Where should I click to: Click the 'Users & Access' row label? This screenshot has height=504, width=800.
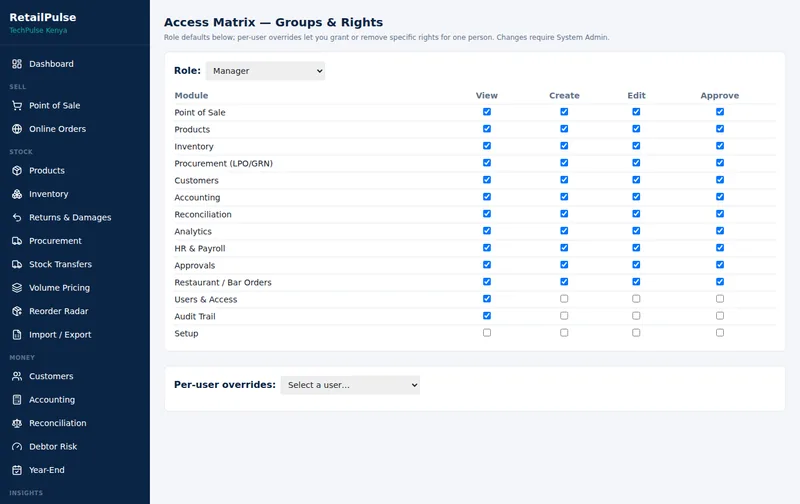[x=206, y=299]
